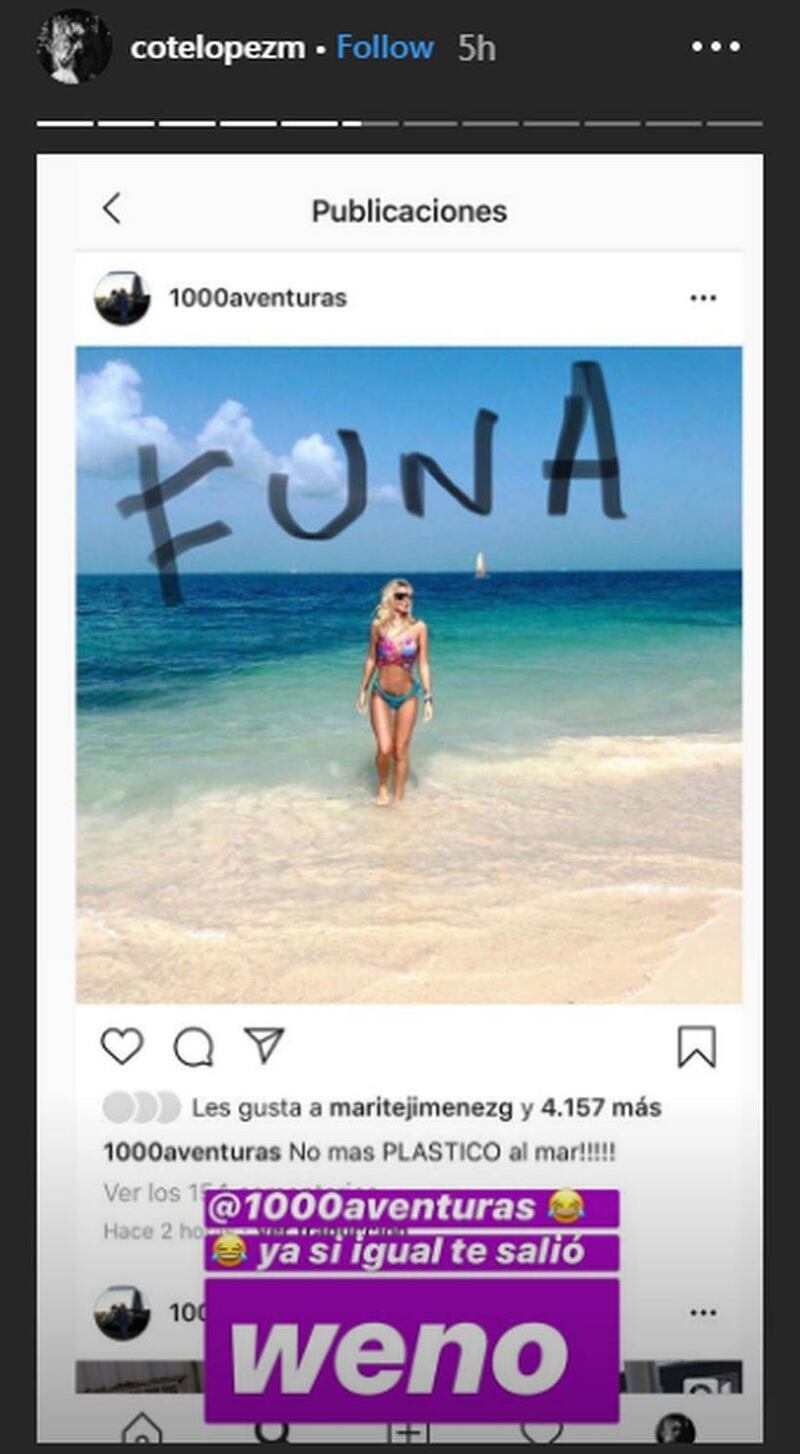800x1454 pixels.
Task: View the 4.157 más likes list
Action: click(x=601, y=1108)
